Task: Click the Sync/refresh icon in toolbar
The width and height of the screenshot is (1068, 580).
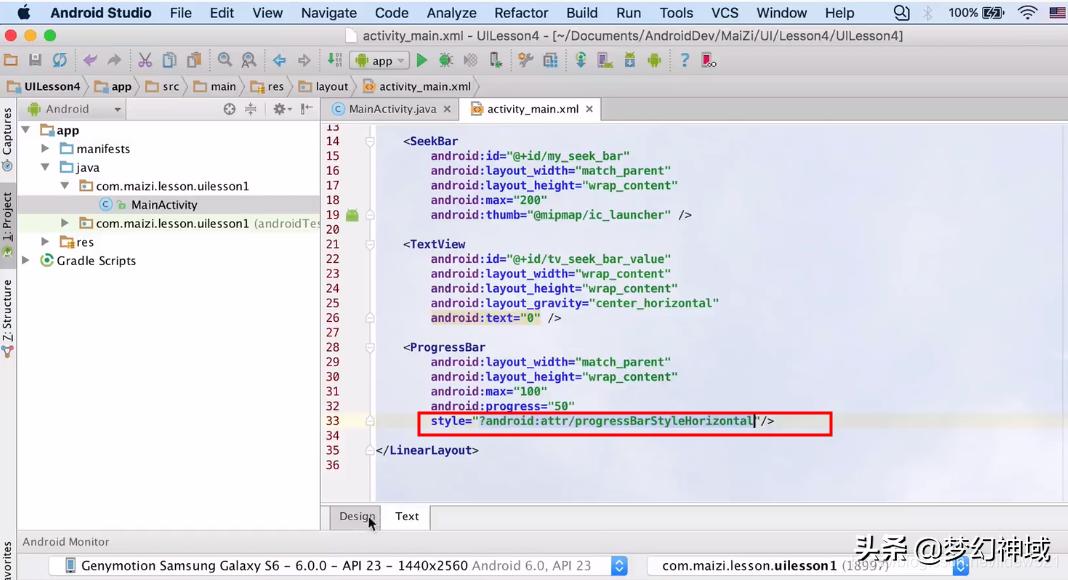Action: tap(60, 61)
